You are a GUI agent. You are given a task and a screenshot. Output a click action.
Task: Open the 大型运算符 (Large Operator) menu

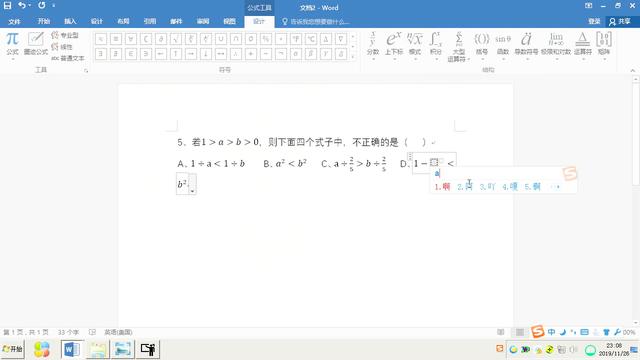459,47
